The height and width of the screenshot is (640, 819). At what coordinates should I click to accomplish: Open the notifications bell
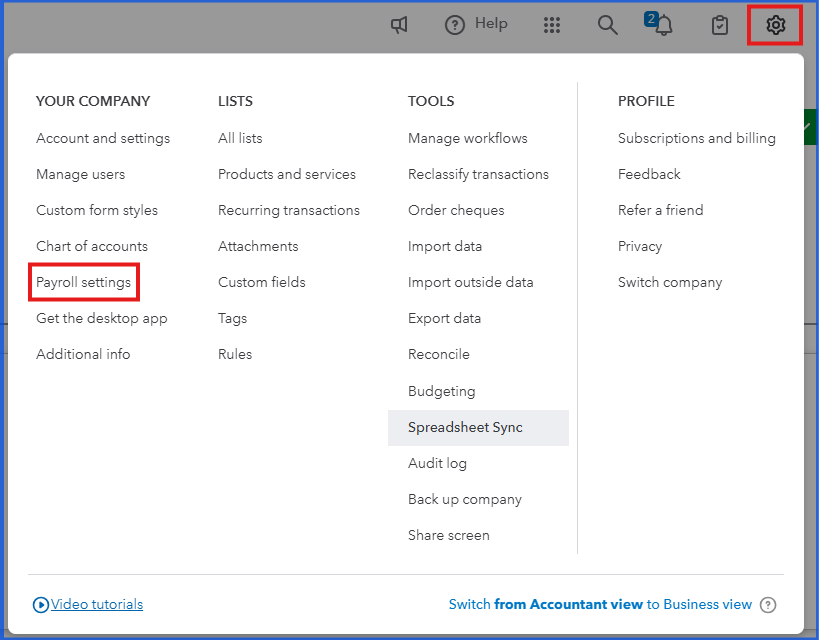pos(662,25)
